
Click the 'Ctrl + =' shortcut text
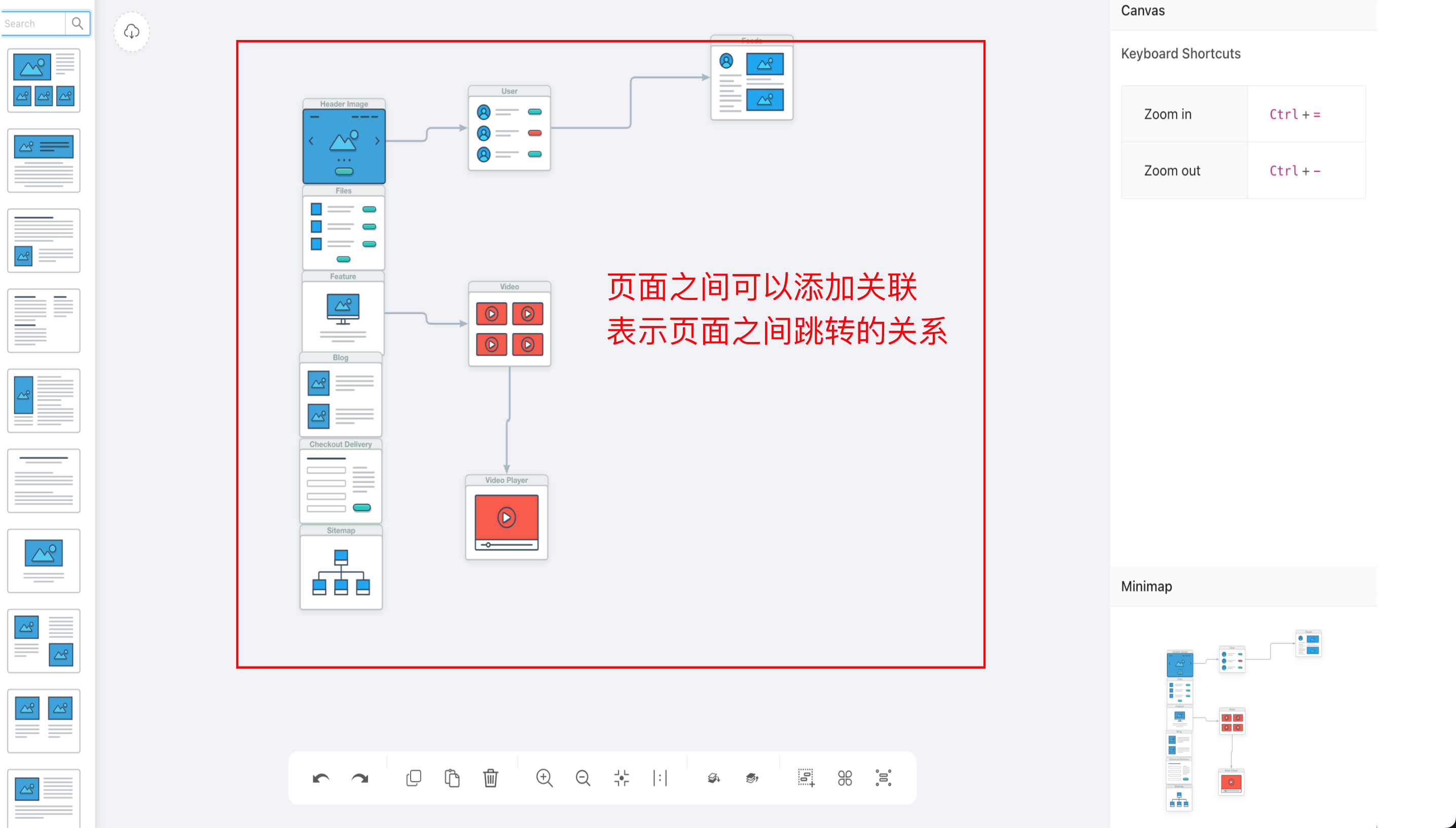[1295, 115]
